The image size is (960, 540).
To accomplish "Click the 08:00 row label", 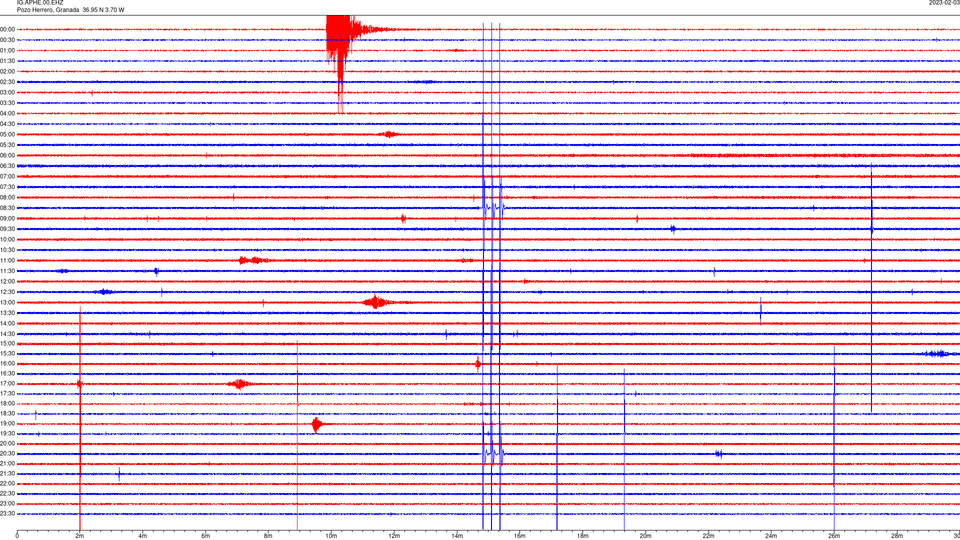I will [x=7, y=198].
